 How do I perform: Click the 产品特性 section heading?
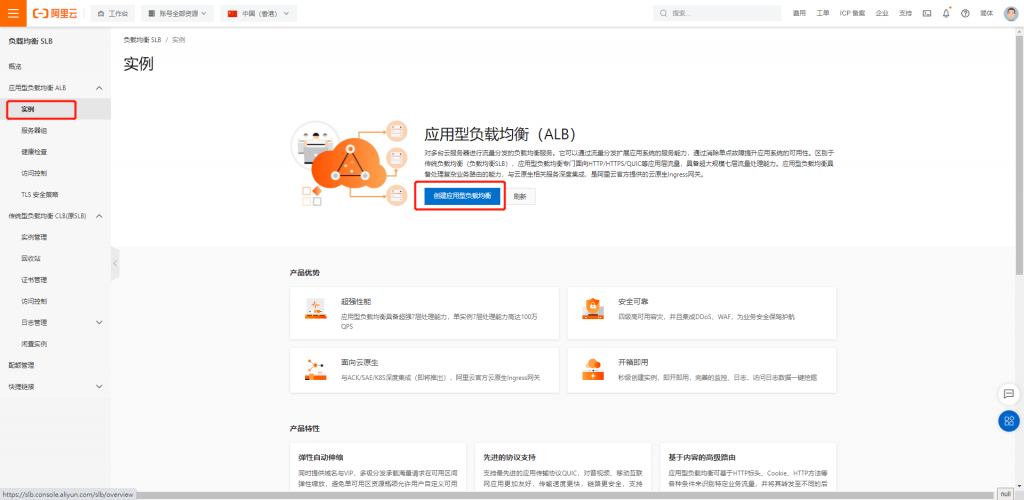coord(305,428)
